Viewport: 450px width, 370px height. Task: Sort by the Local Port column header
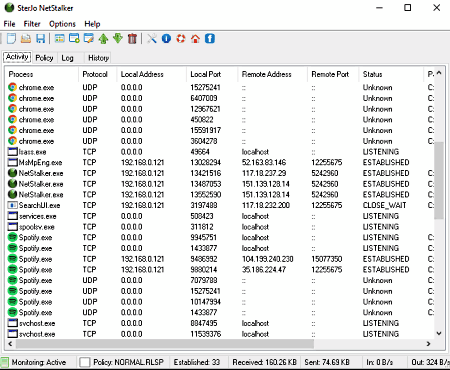[212, 74]
